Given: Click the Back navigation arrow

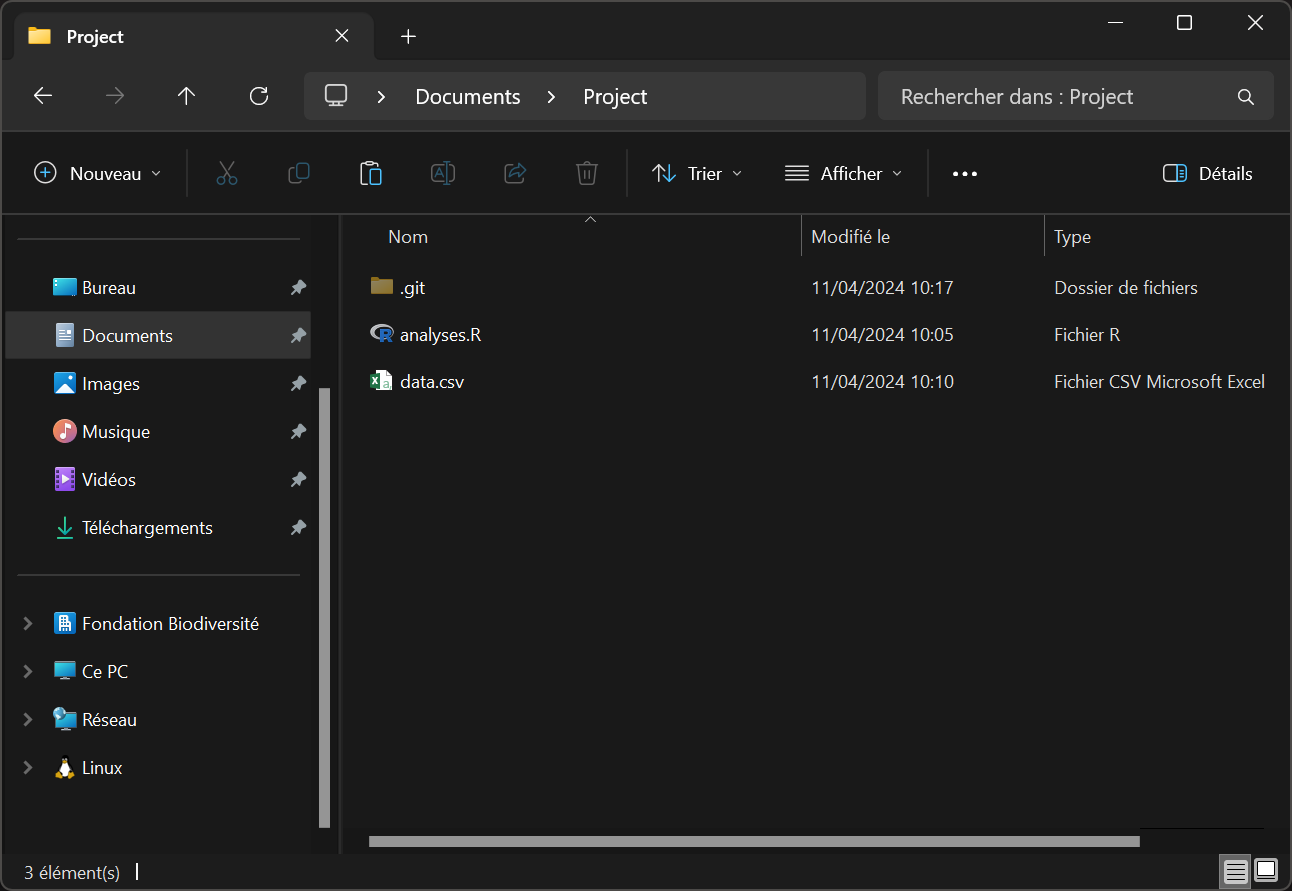Looking at the screenshot, I should [x=43, y=96].
